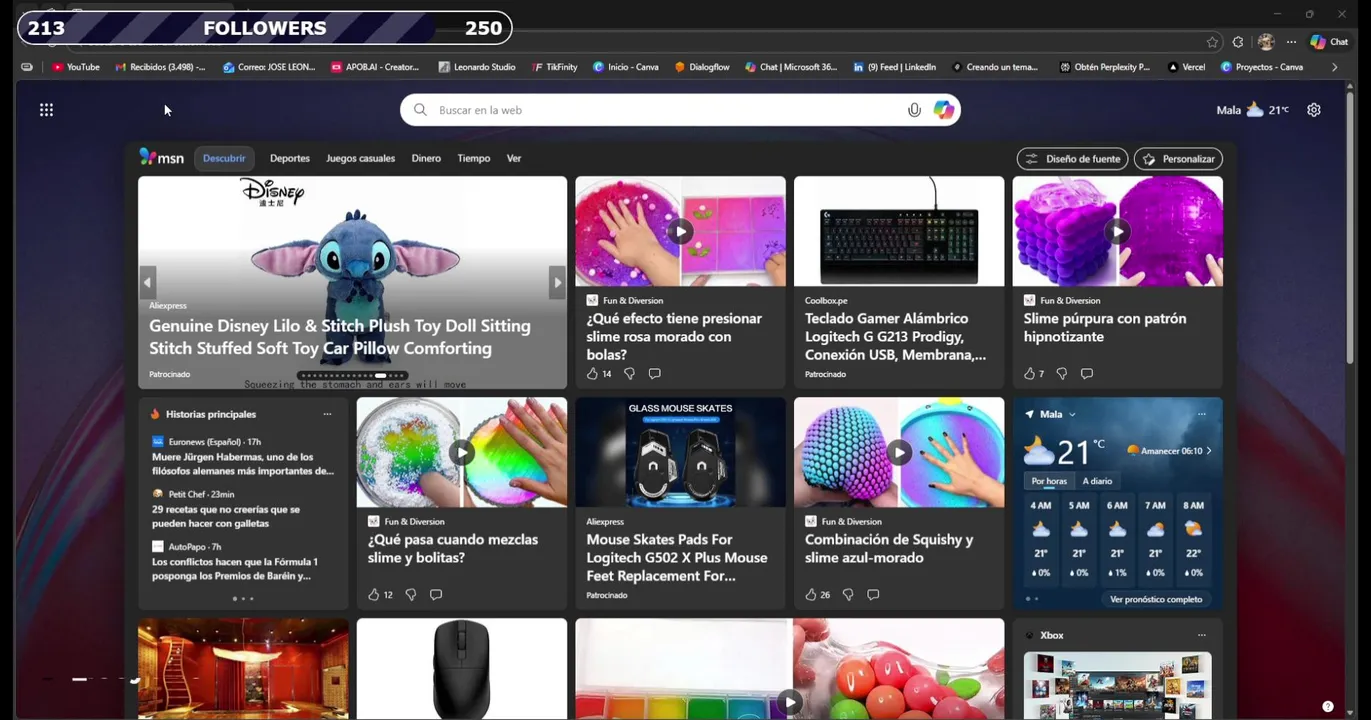The height and width of the screenshot is (720, 1371).
Task: Click the Diseño de fuente button
Action: [x=1072, y=159]
